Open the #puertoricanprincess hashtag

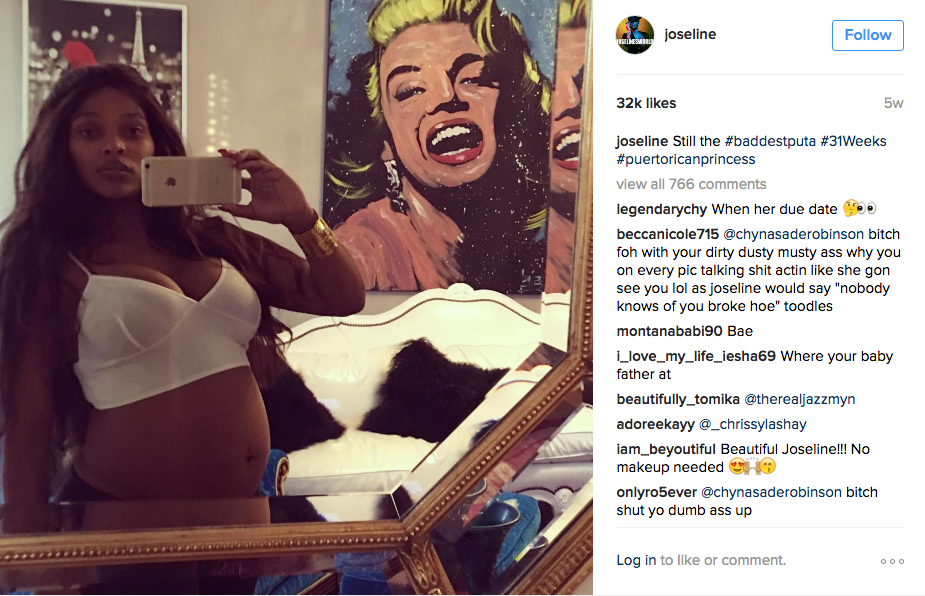point(685,159)
